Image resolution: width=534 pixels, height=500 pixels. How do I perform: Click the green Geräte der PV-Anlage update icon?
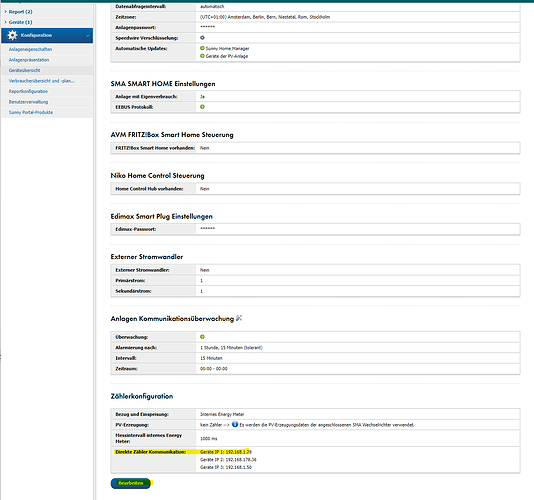[202, 56]
